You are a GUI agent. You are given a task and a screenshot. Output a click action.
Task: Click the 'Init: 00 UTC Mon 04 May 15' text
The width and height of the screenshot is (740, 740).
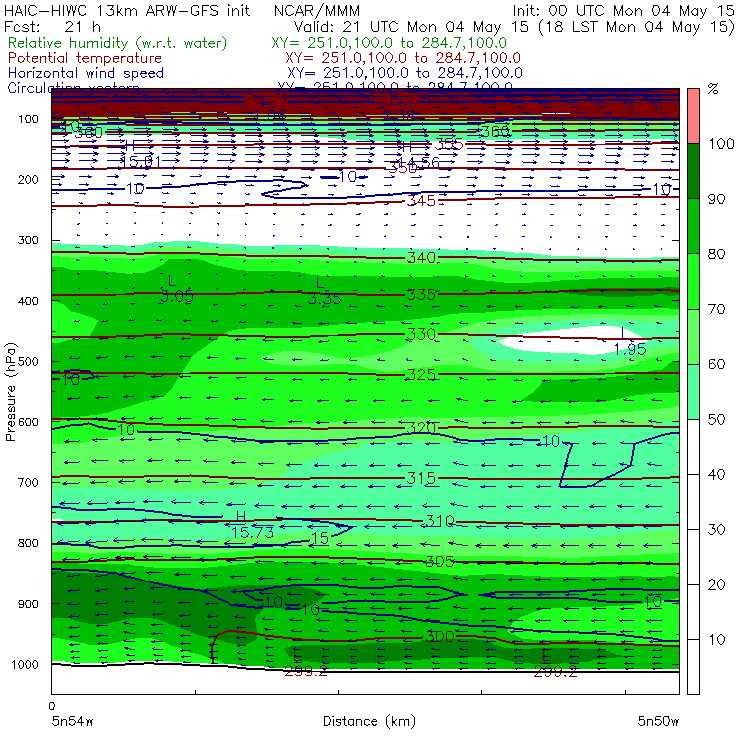point(623,10)
